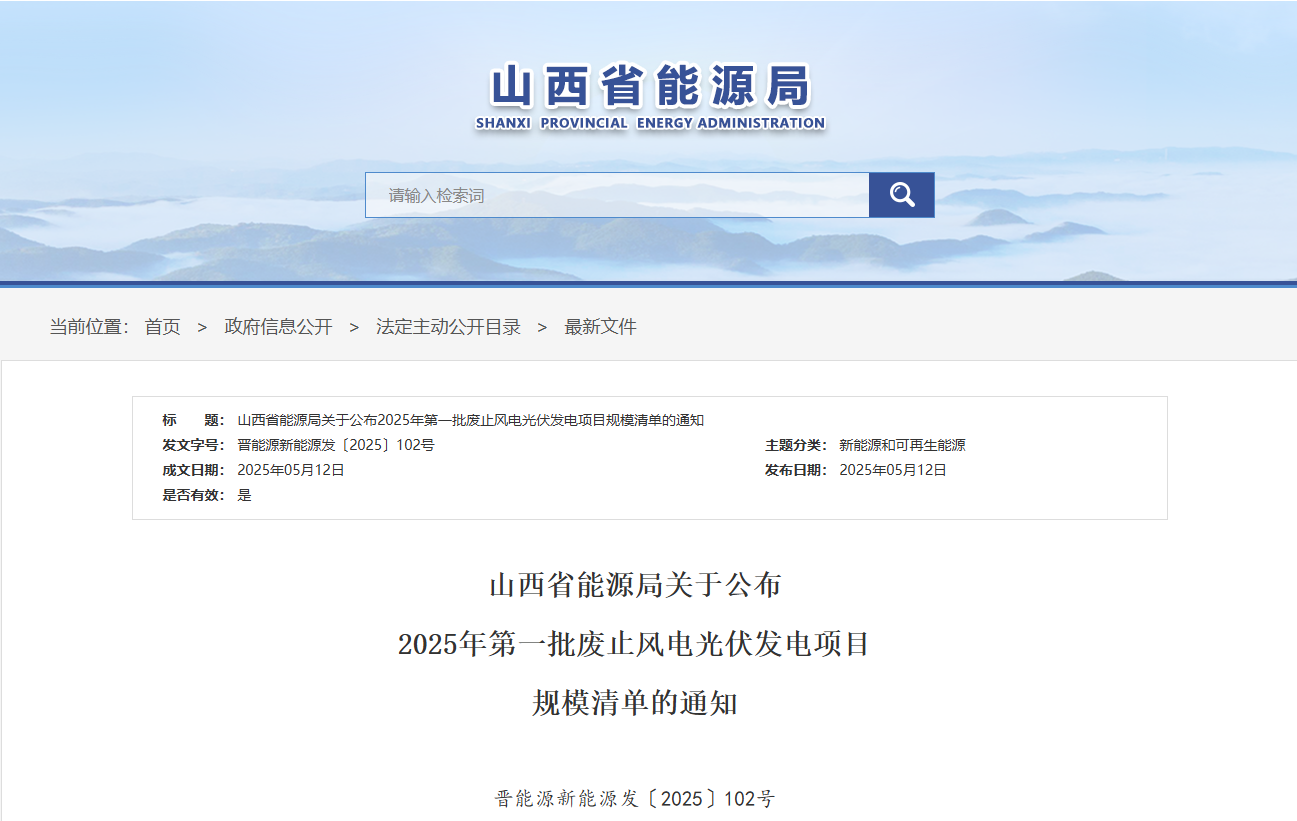Click the centered document number below the heading
Image resolution: width=1297 pixels, height=821 pixels.
click(634, 798)
